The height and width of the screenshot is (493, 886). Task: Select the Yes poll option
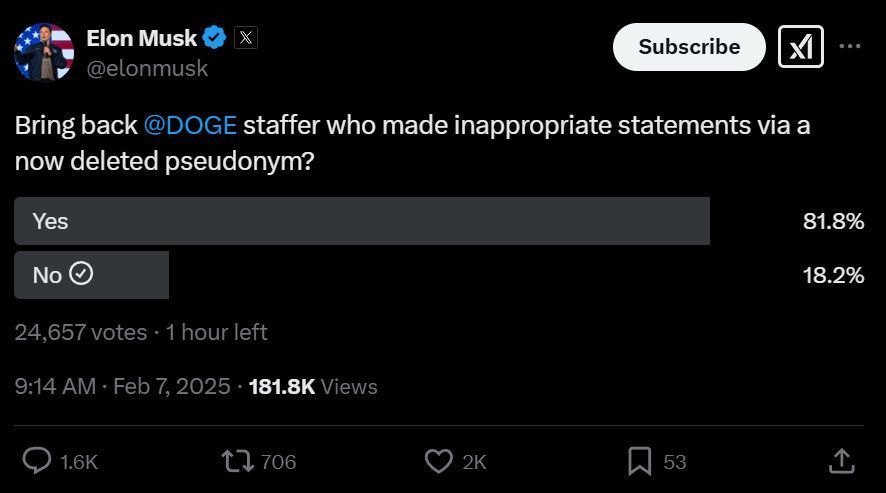(361, 221)
